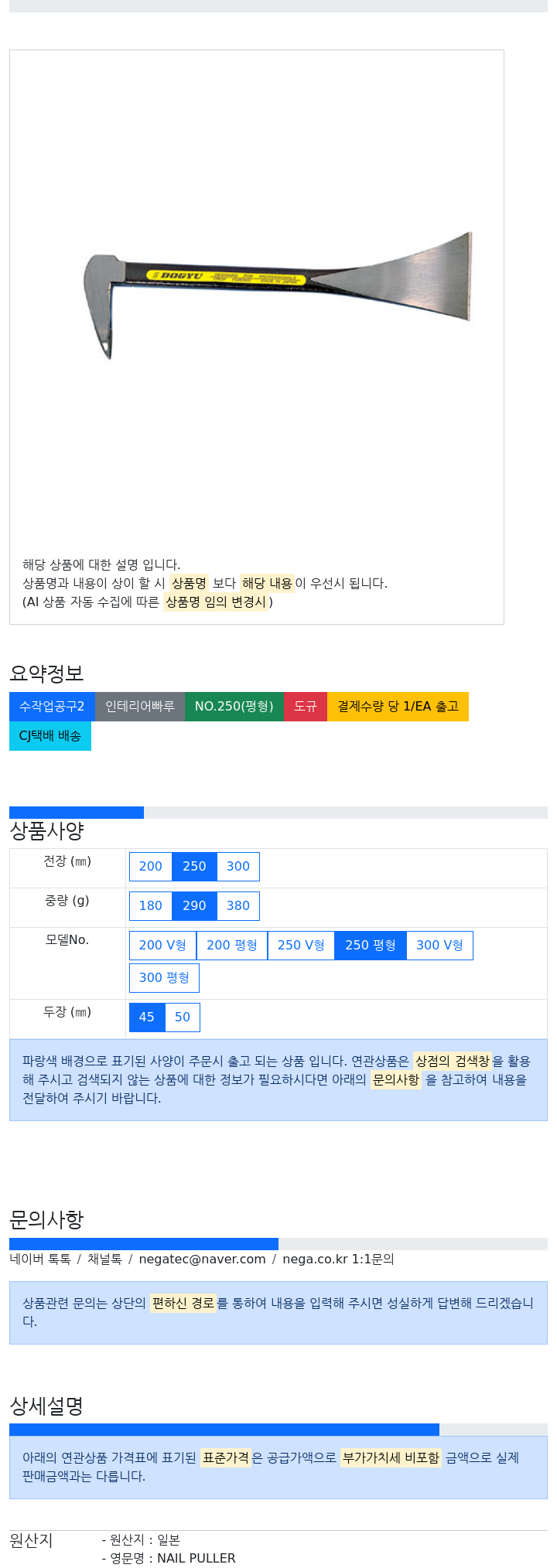
Task: Click the yellow 1/EA 출고 quantity tag
Action: (x=398, y=707)
